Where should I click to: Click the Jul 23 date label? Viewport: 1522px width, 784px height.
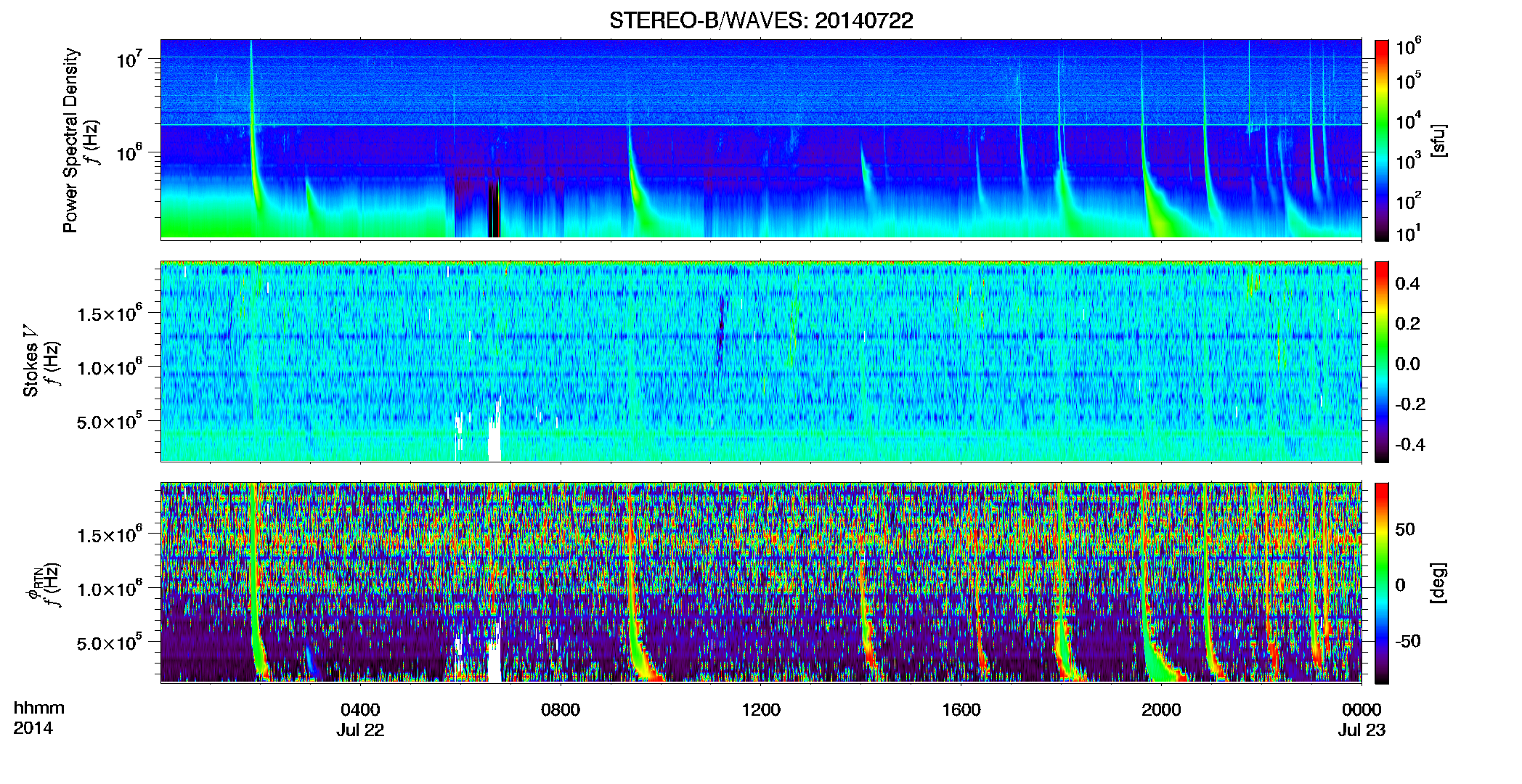(1362, 730)
